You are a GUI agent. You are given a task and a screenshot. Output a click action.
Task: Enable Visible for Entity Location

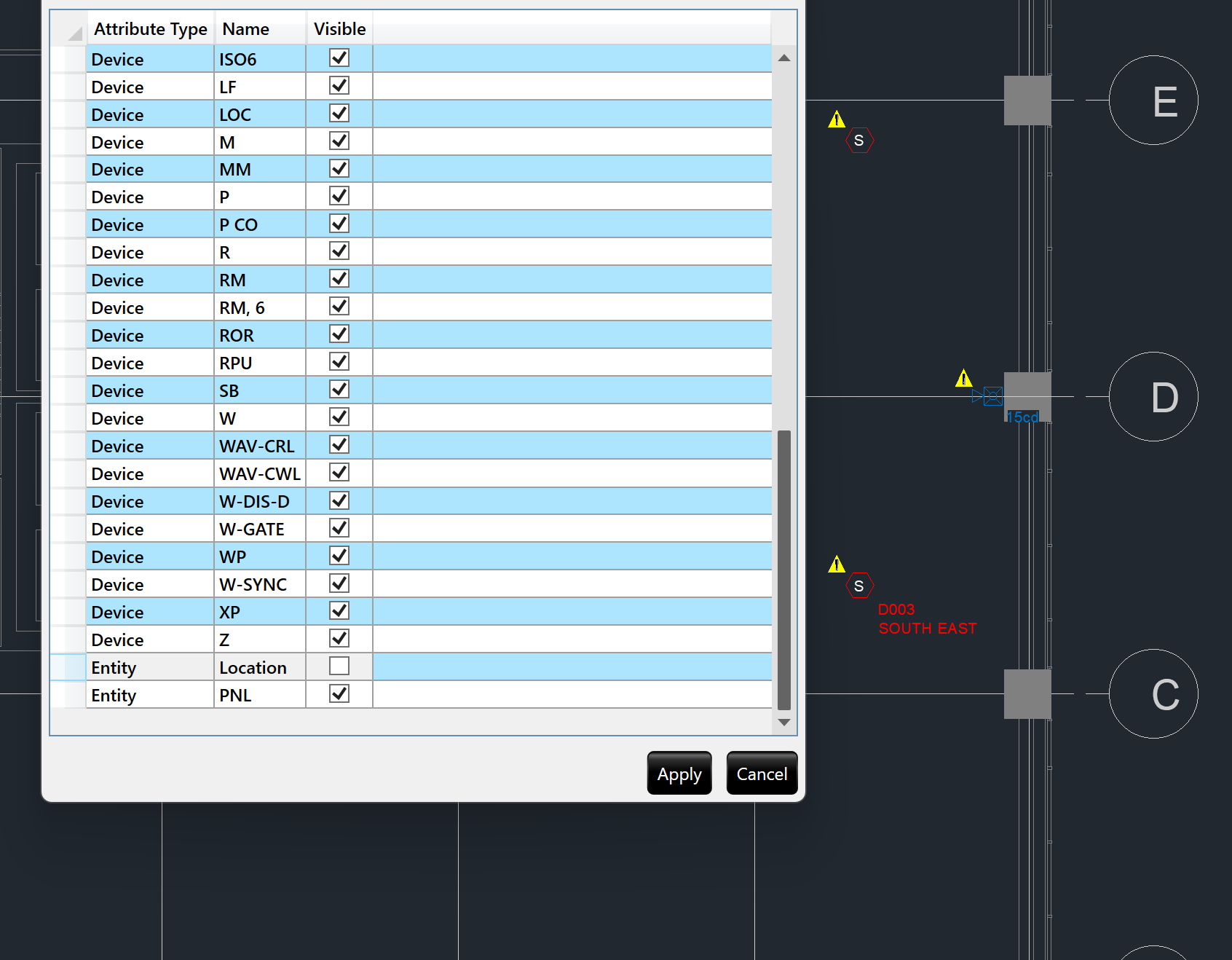coord(339,666)
